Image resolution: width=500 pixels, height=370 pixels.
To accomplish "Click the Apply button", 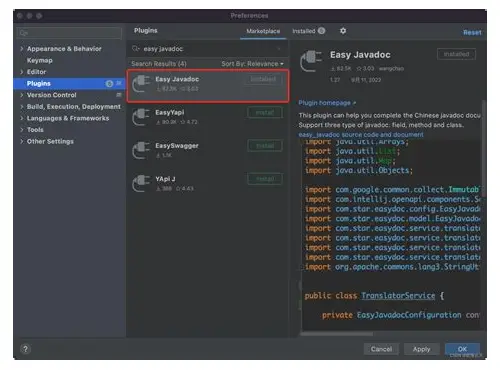I will [421, 349].
